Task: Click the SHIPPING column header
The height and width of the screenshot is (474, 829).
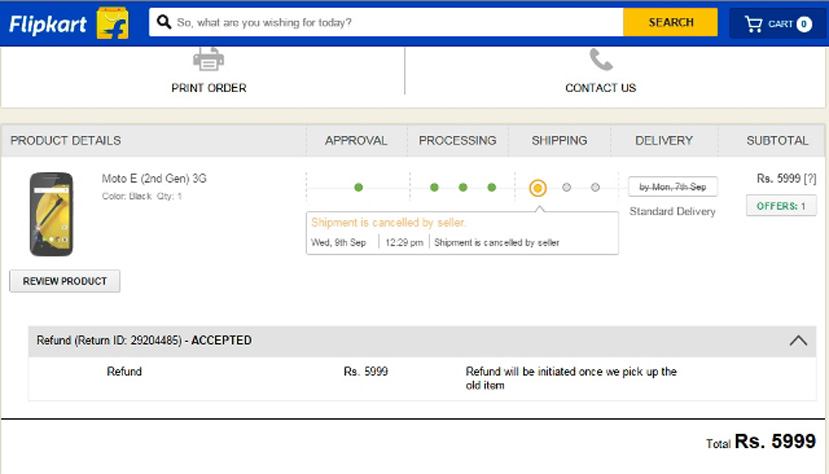Action: pyautogui.click(x=559, y=141)
